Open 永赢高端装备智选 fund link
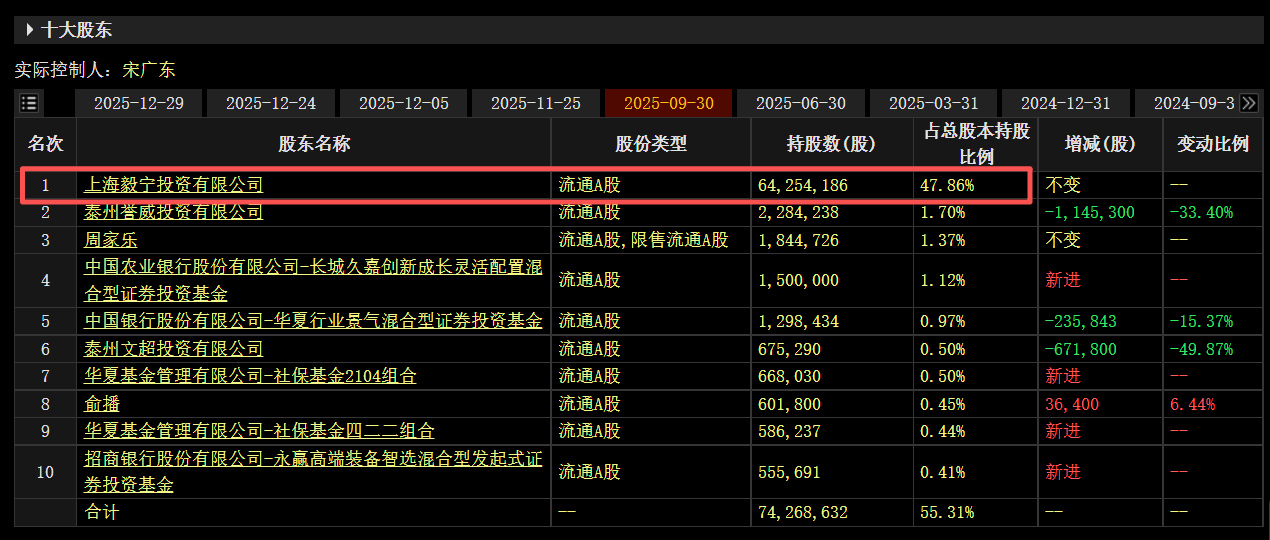 point(313,472)
